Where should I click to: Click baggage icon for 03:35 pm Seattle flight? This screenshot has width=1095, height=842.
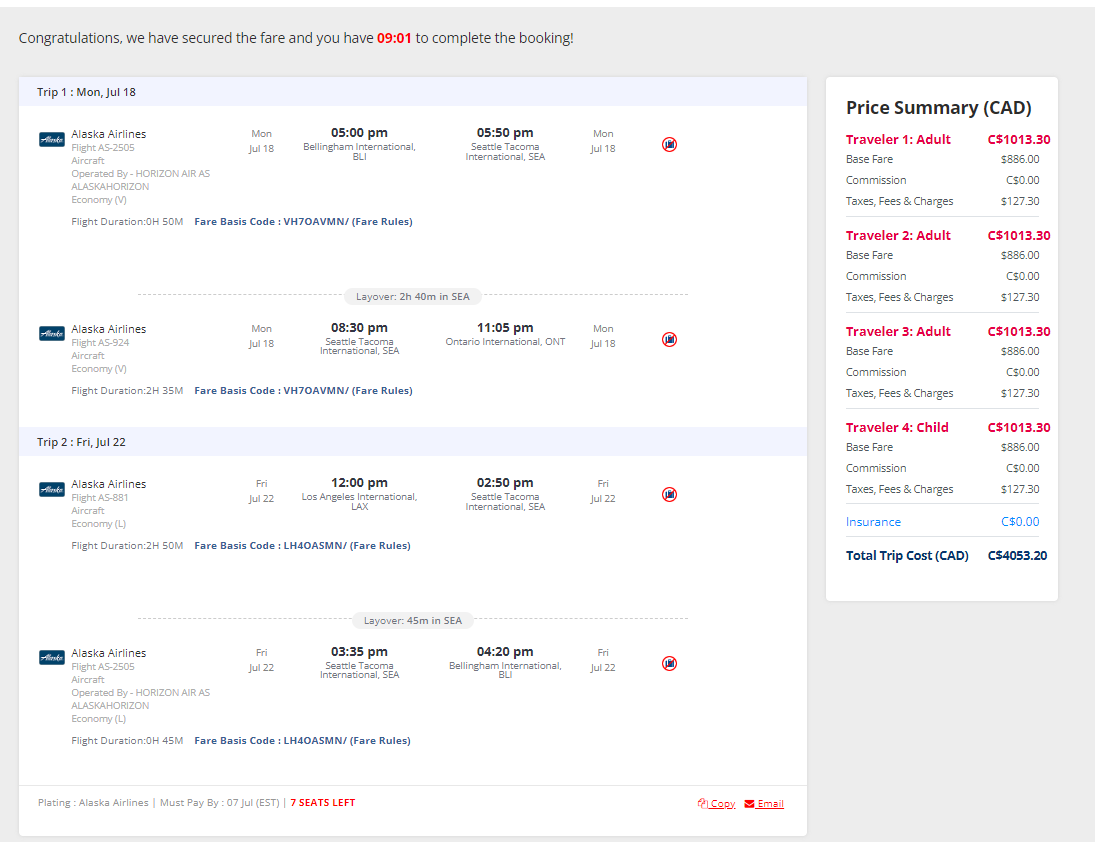[x=670, y=663]
